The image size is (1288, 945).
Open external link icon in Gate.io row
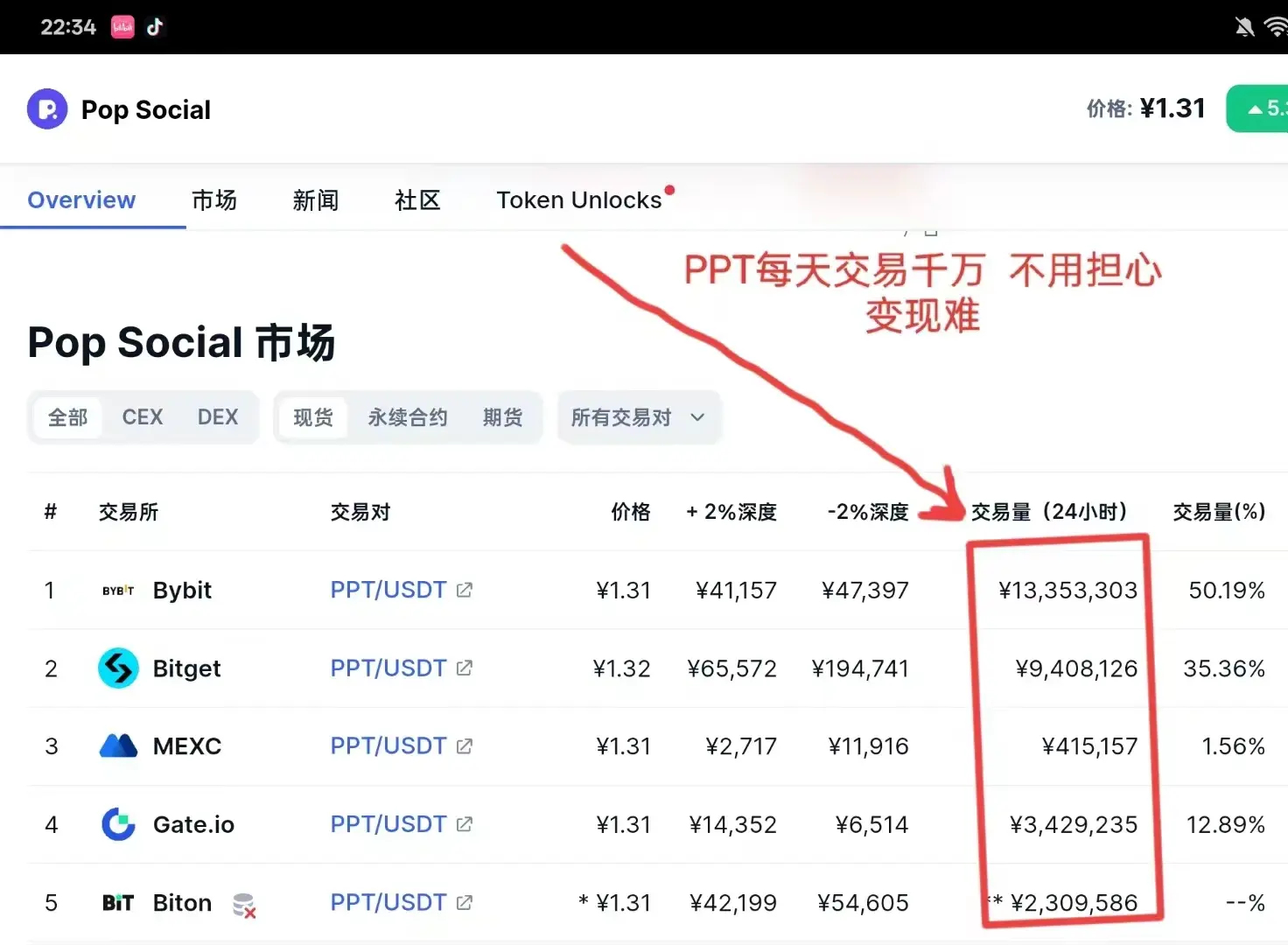click(465, 824)
